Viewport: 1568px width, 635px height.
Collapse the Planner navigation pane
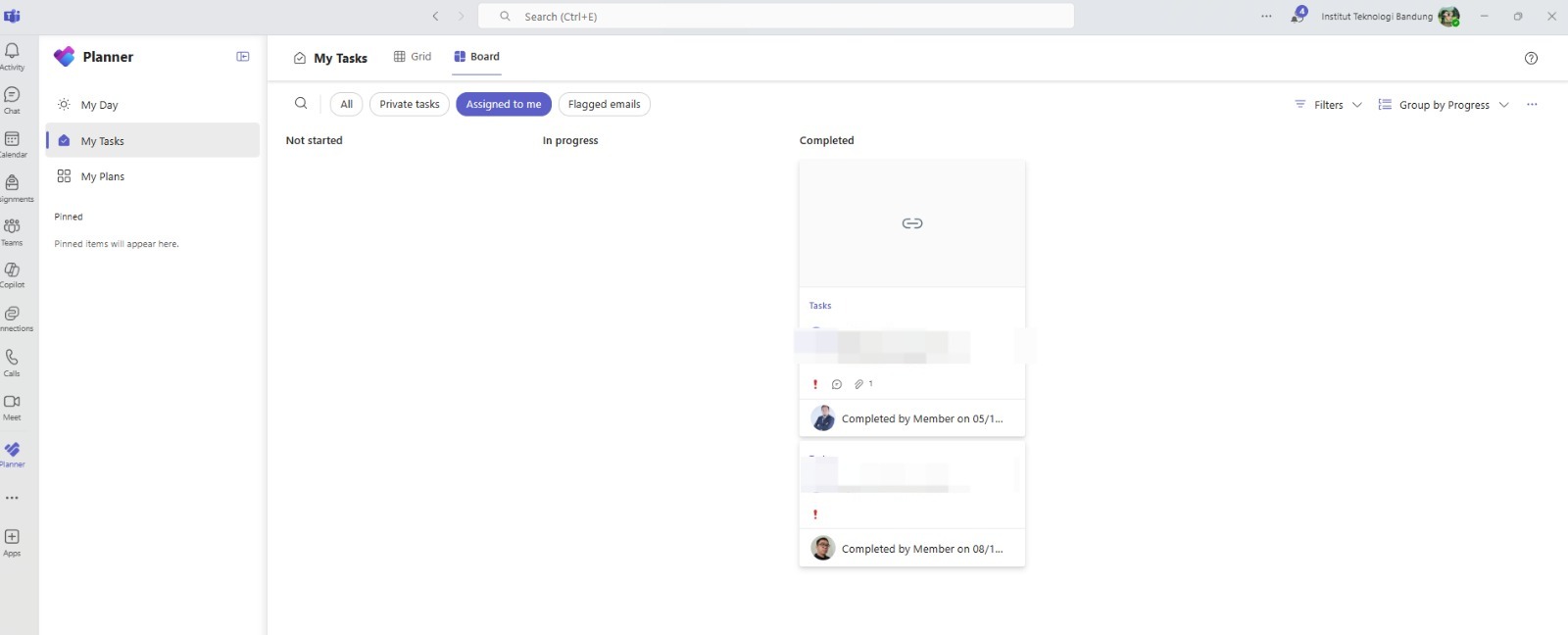coord(243,57)
